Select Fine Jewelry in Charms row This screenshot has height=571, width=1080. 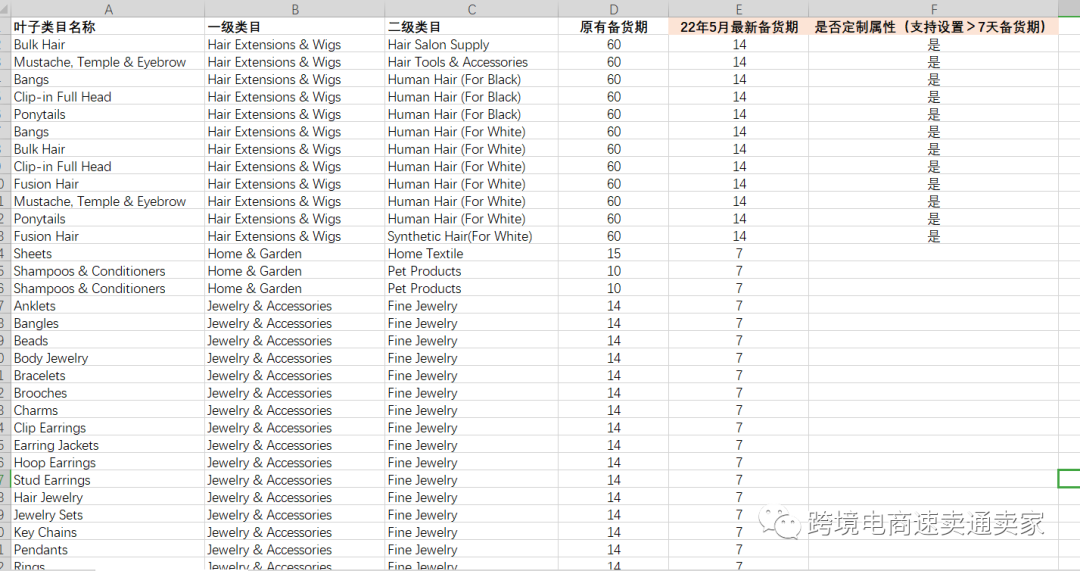point(471,411)
